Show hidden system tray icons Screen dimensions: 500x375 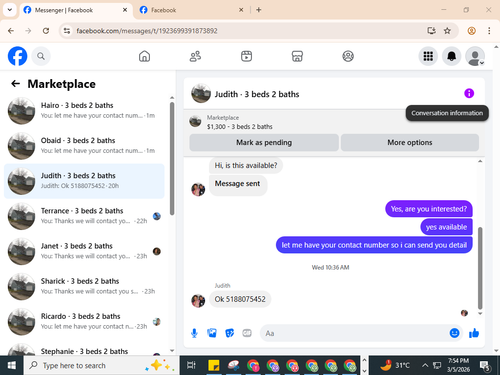point(425,365)
